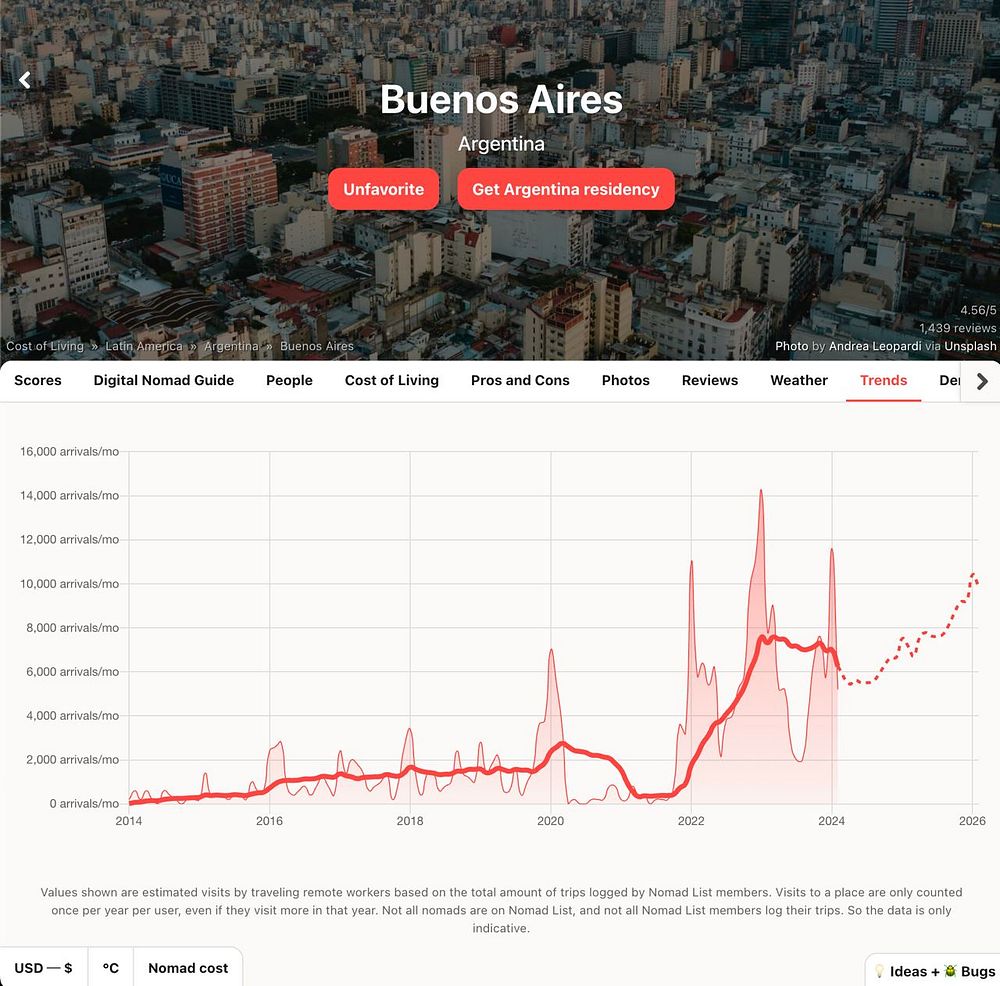Switch to the Reviews tab
Viewport: 1000px width, 986px height.
pos(710,380)
